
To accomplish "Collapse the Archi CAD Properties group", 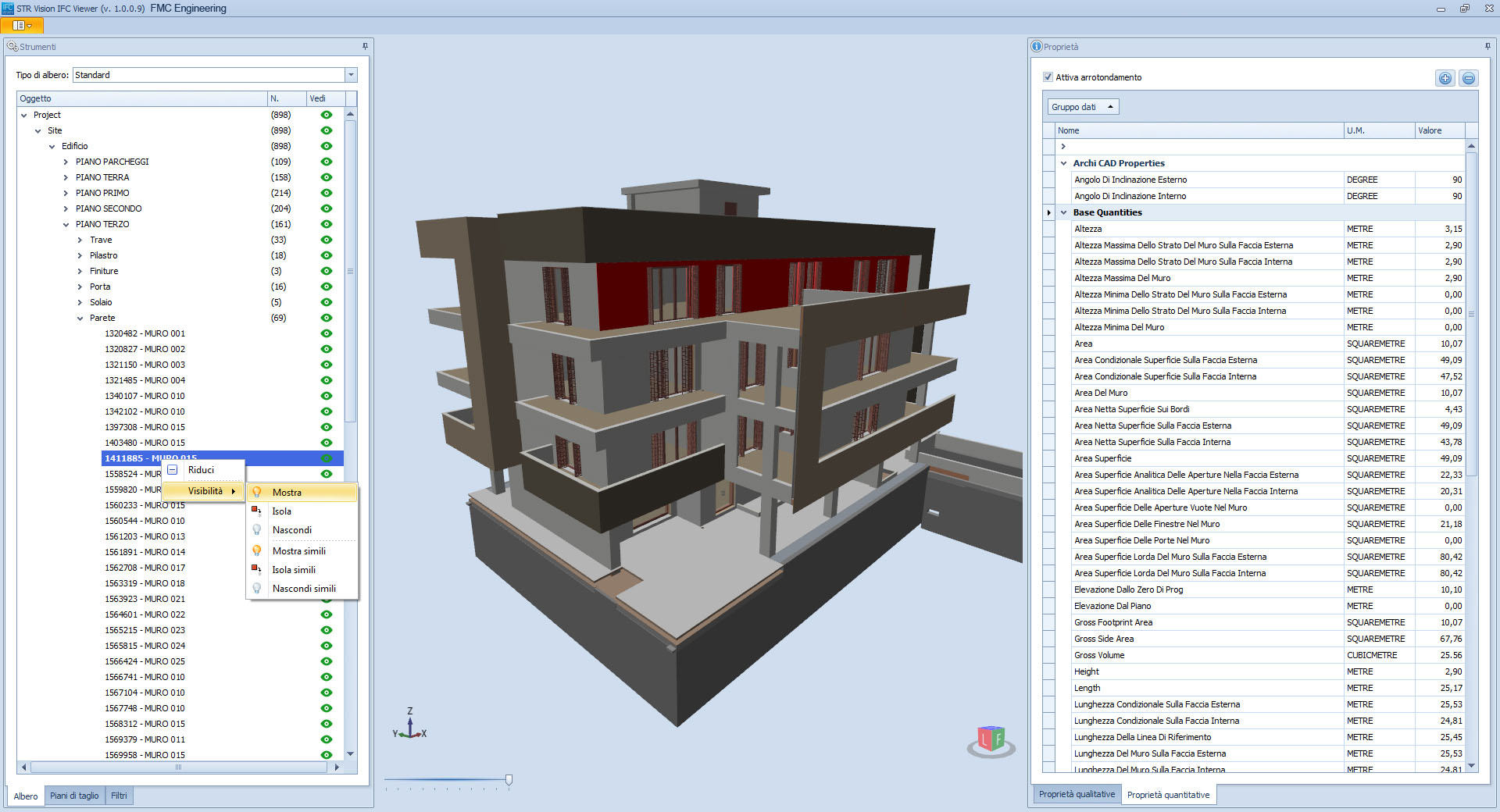I will (x=1063, y=163).
